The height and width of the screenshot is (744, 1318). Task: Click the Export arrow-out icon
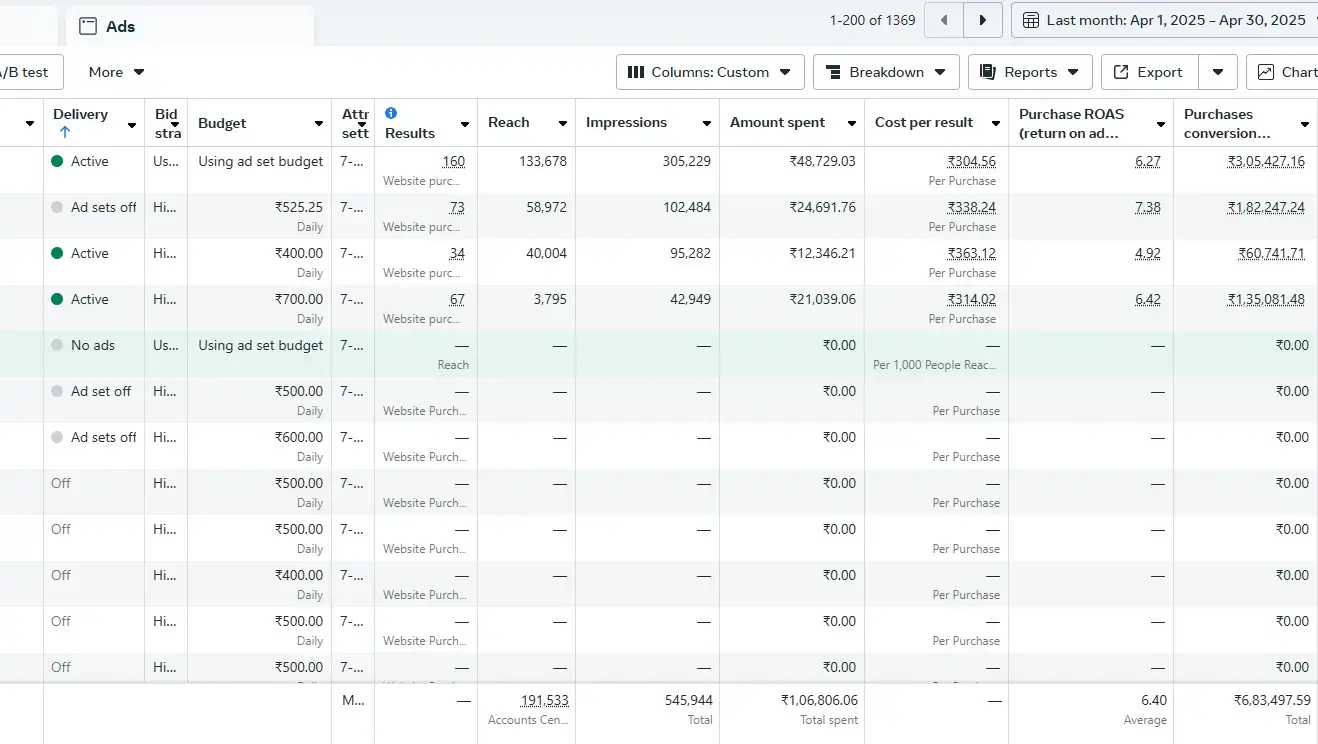[x=1121, y=72]
